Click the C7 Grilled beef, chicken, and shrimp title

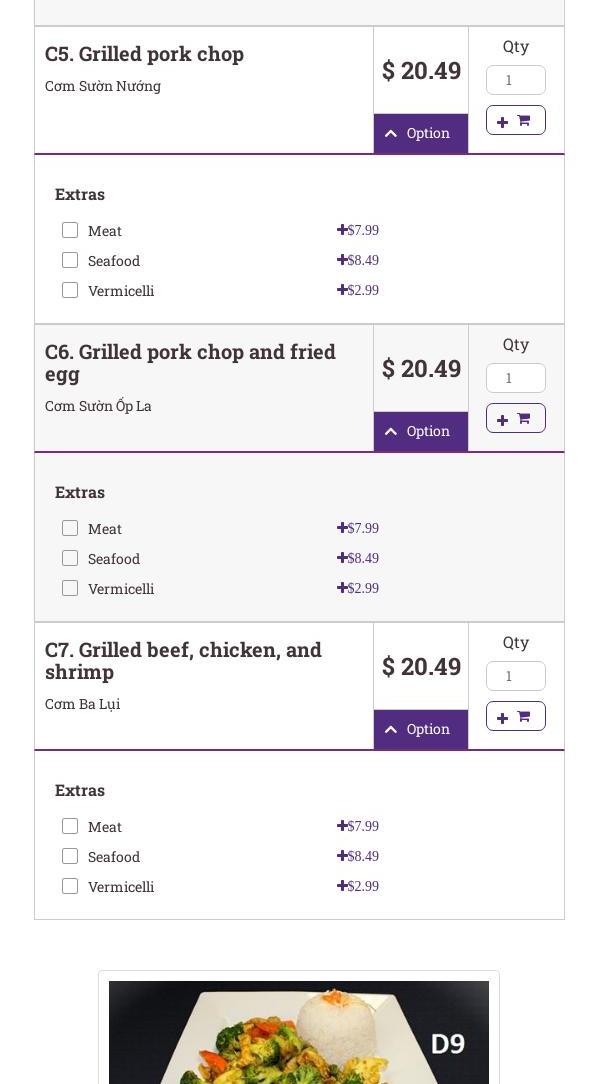click(x=183, y=661)
